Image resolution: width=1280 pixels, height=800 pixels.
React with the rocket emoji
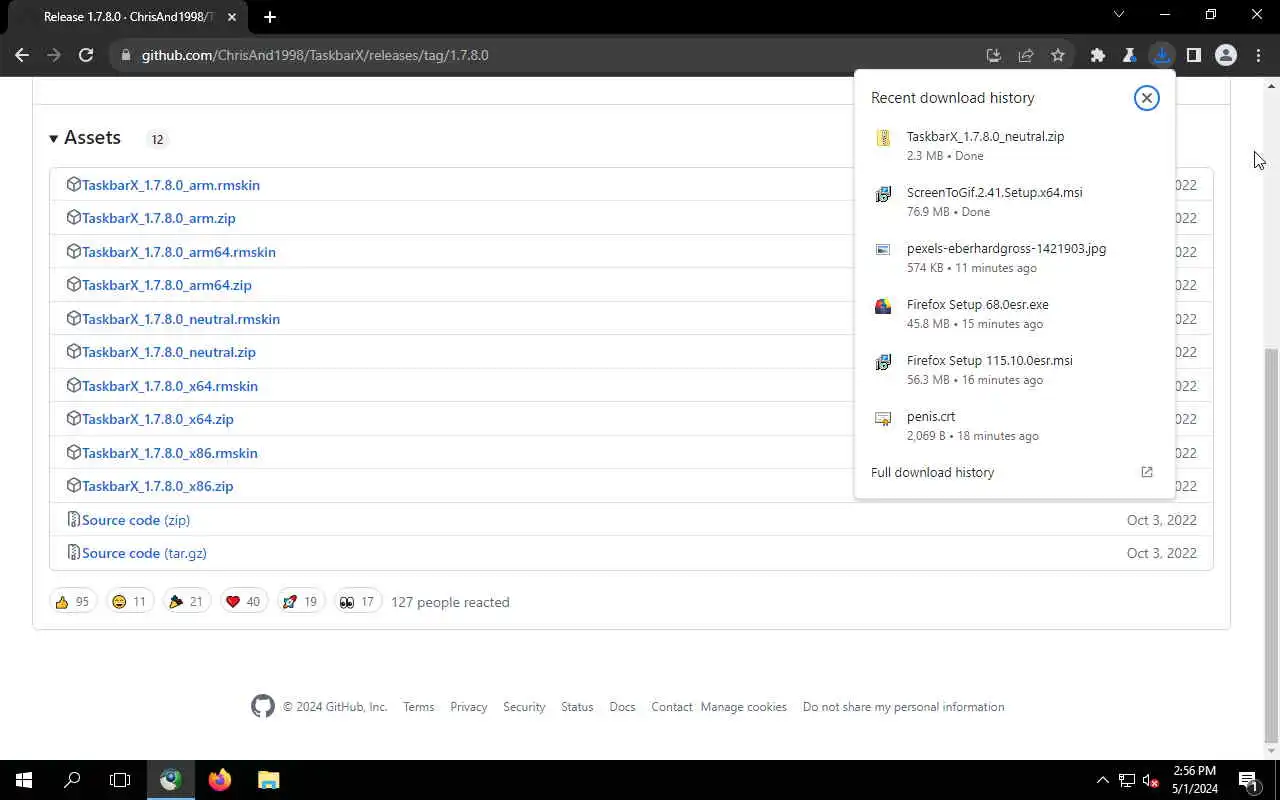[301, 601]
